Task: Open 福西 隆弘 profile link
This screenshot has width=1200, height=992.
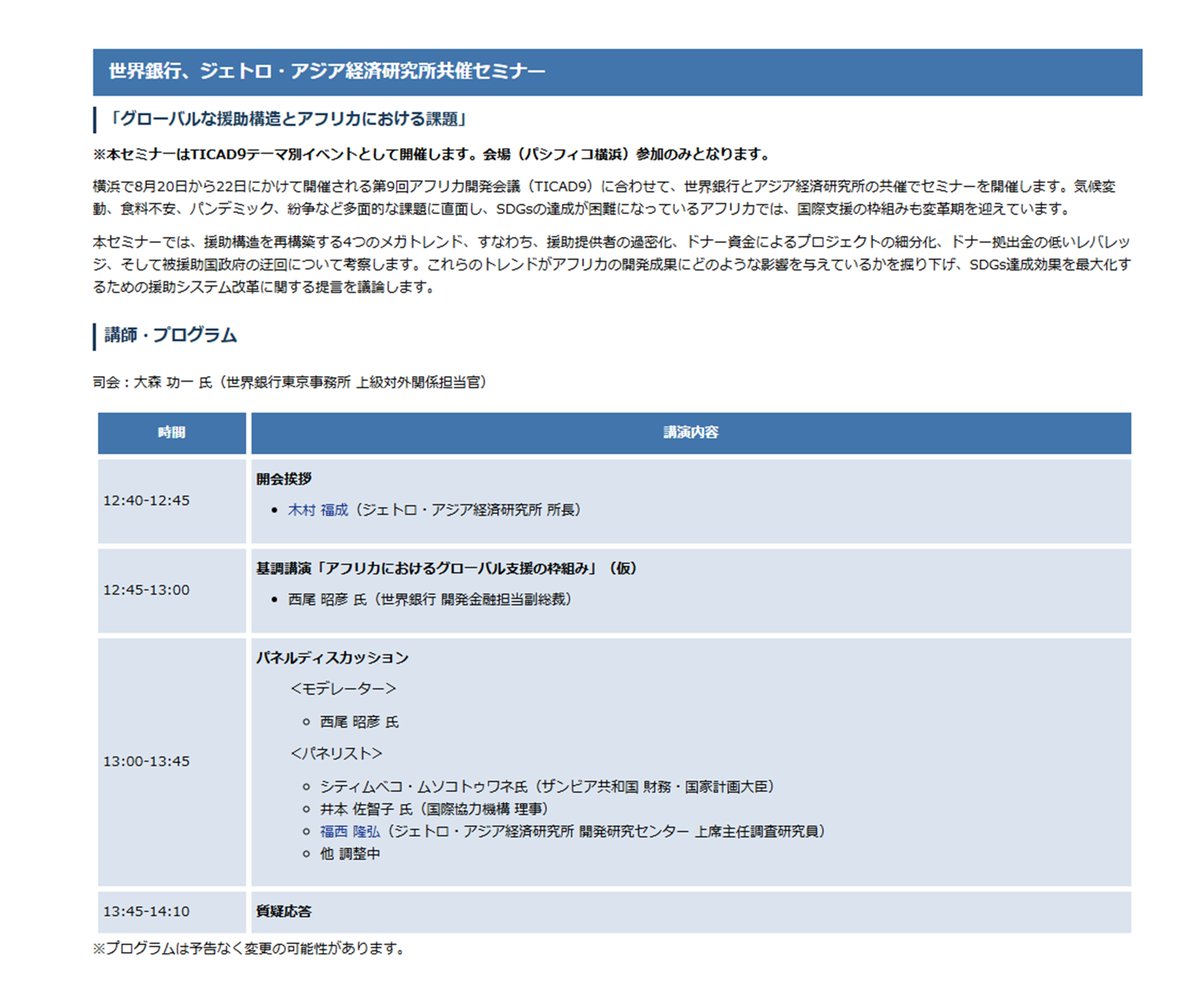Action: (351, 831)
